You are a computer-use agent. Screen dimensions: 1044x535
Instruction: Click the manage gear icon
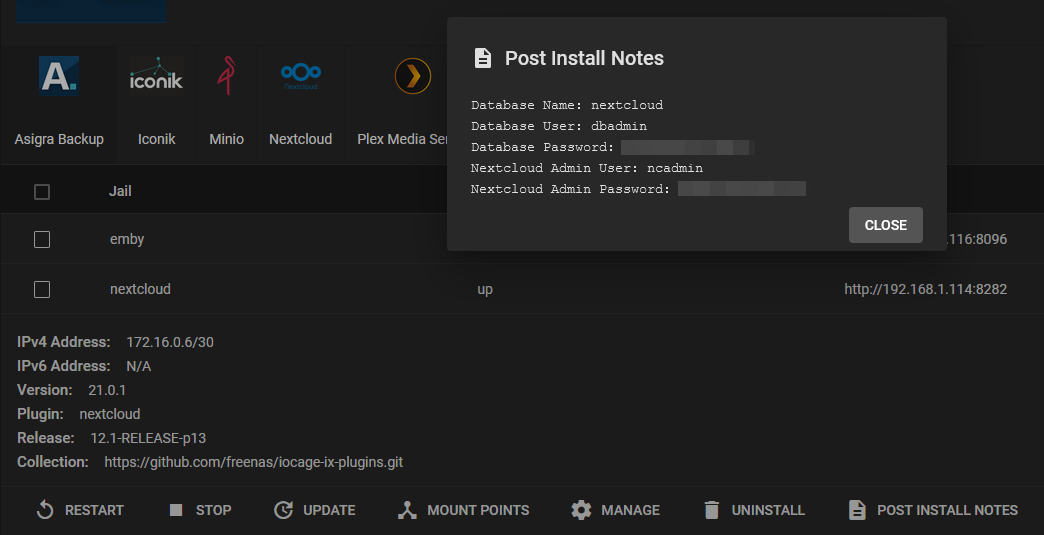coord(581,510)
